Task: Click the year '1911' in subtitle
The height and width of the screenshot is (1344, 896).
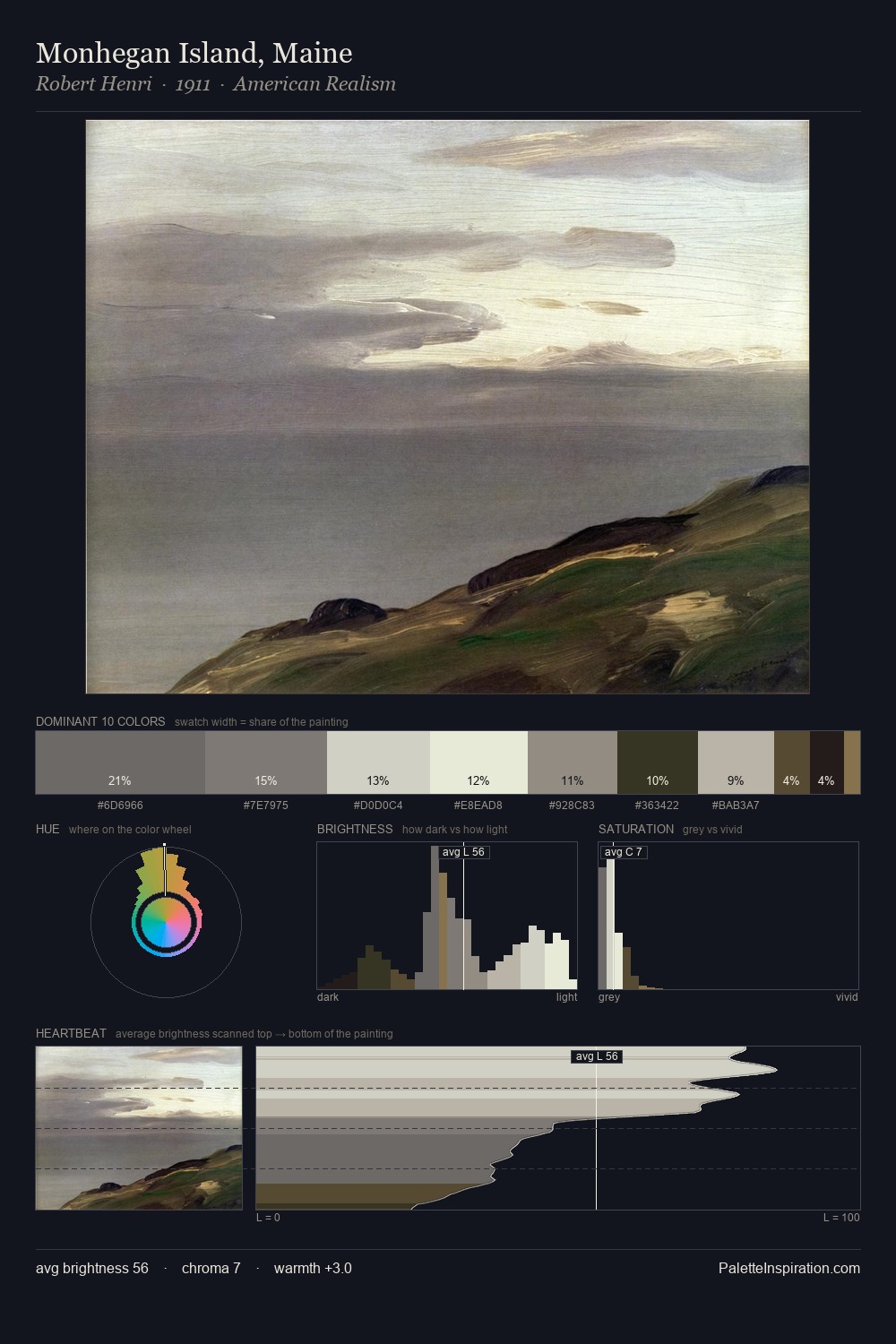Action: (x=193, y=84)
